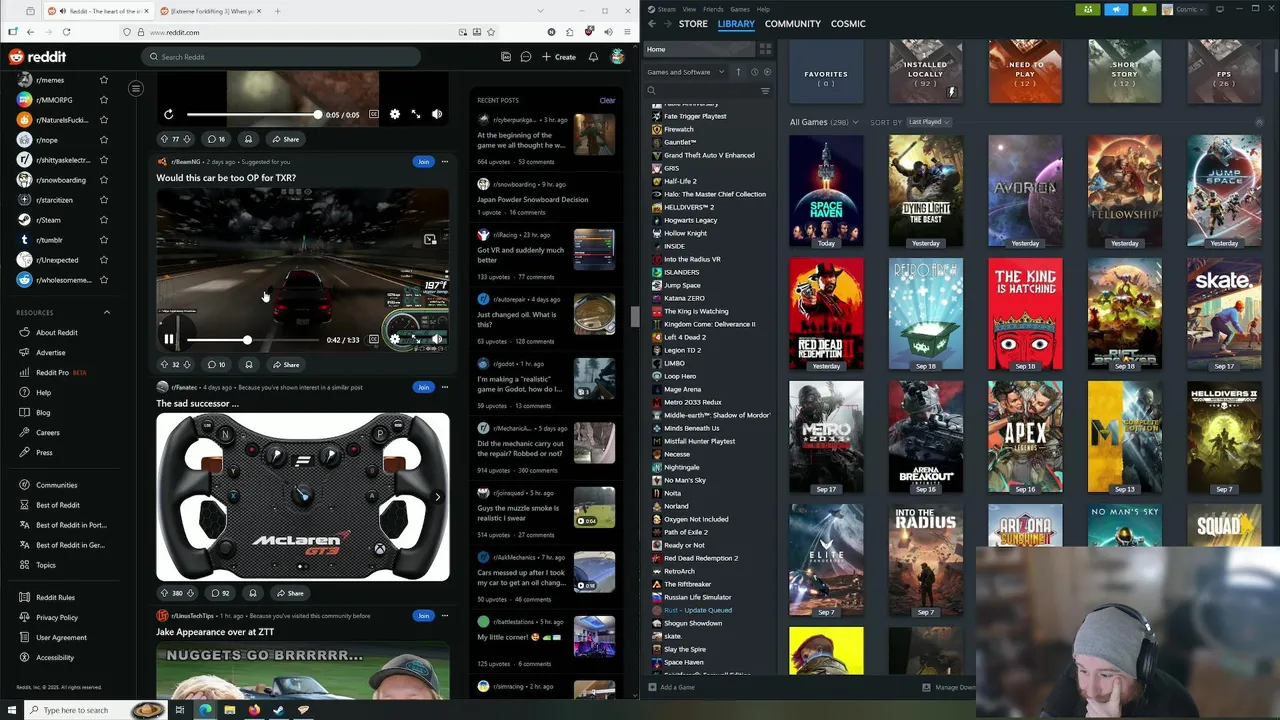Open the Last Played sort dropdown
This screenshot has width=1280, height=720.
click(x=929, y=122)
